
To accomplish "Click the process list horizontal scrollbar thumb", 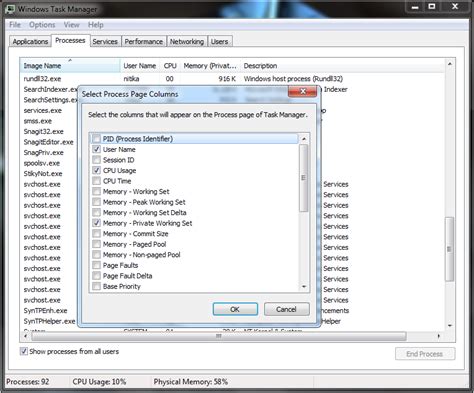I will coord(219,336).
